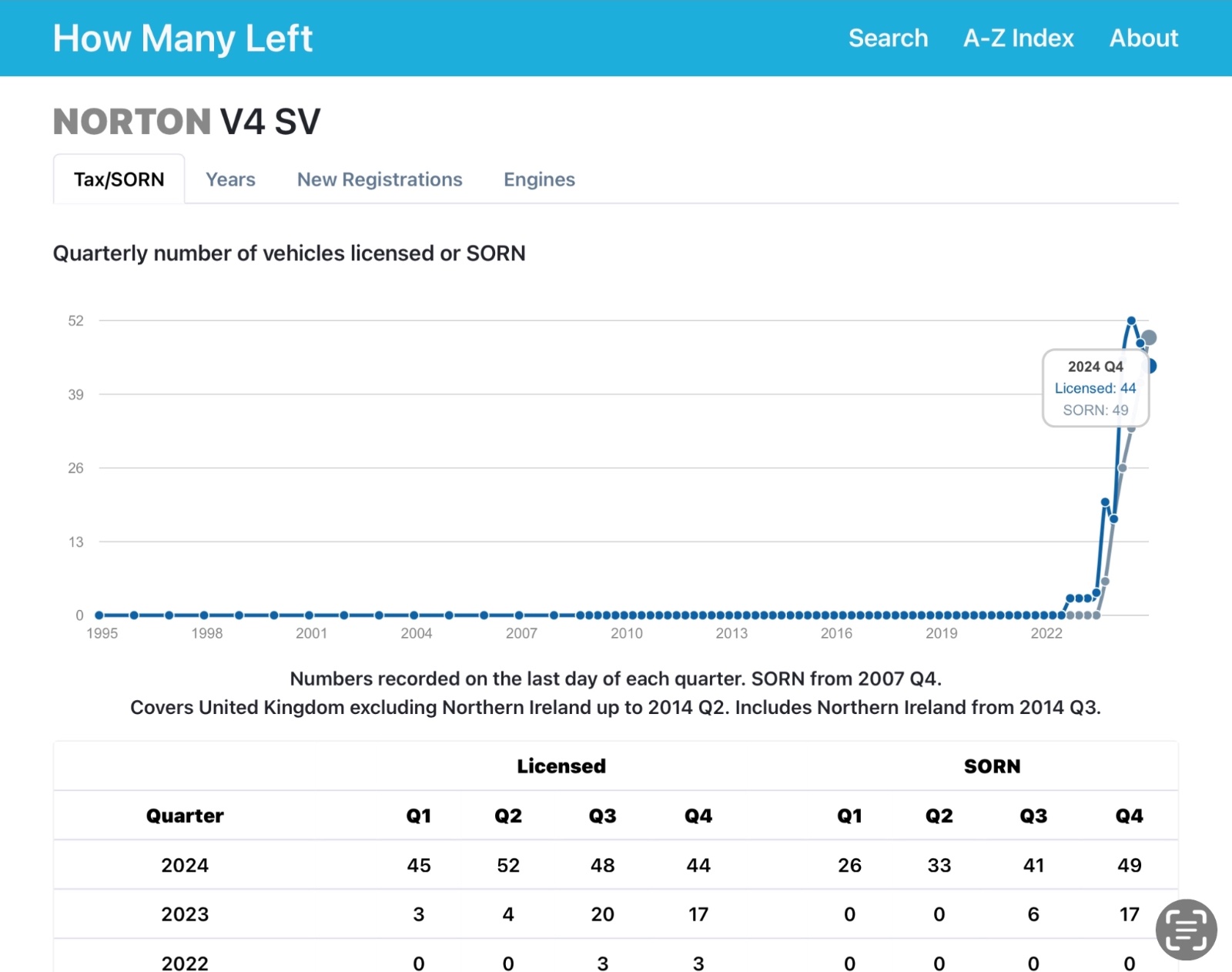The width and height of the screenshot is (1232, 972).
Task: Click the first chart data point at 1995
Action: click(99, 615)
